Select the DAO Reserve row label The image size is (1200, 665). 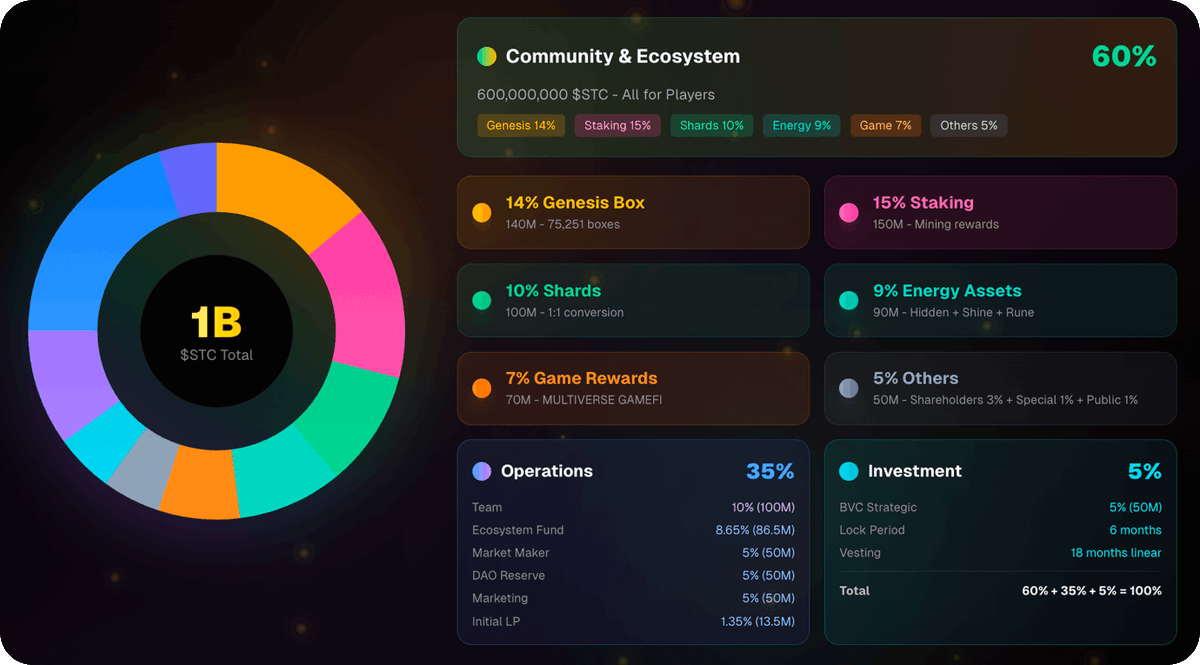click(510, 576)
